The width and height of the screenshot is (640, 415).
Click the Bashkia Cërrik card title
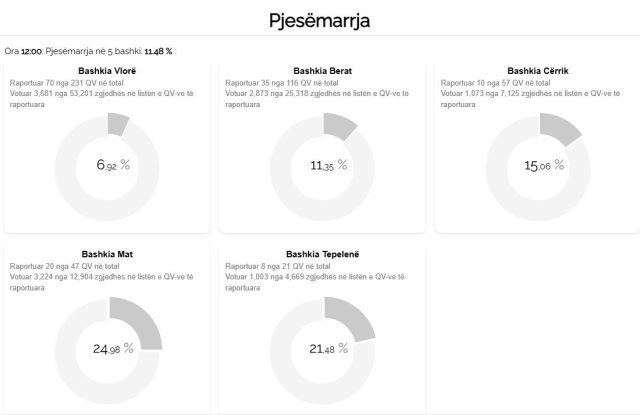[538, 71]
